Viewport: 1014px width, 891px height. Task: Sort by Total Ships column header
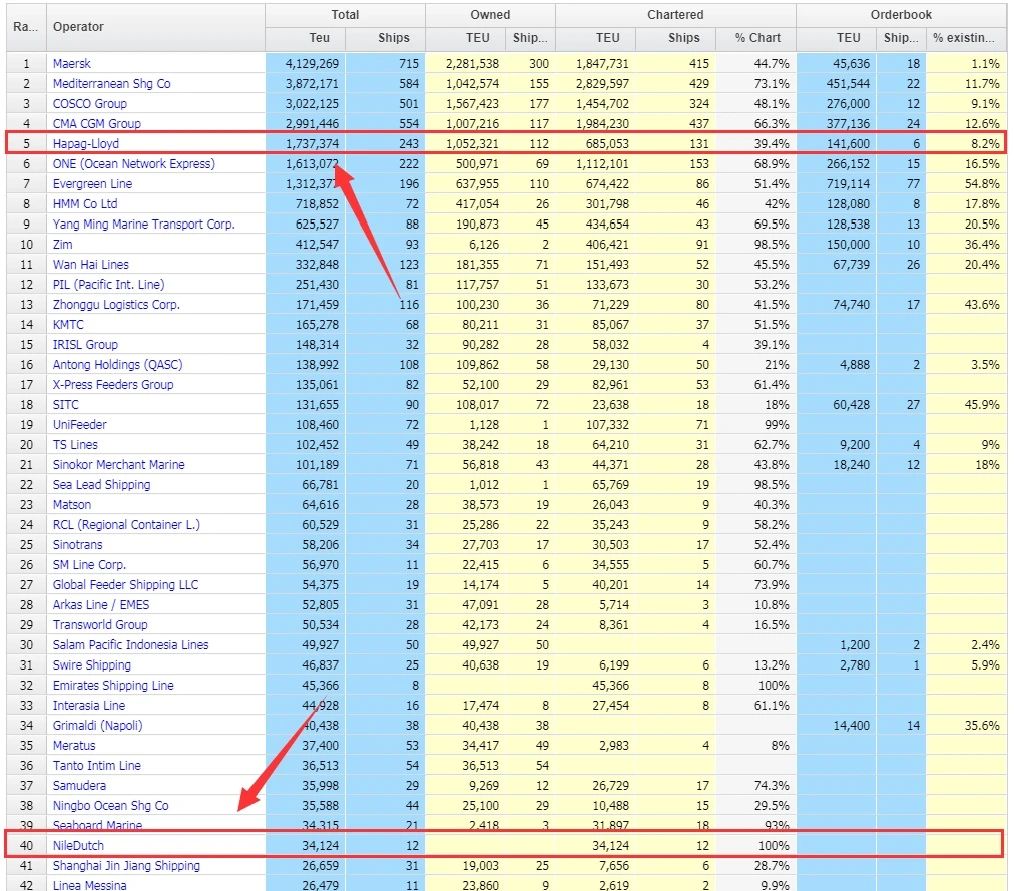point(385,38)
